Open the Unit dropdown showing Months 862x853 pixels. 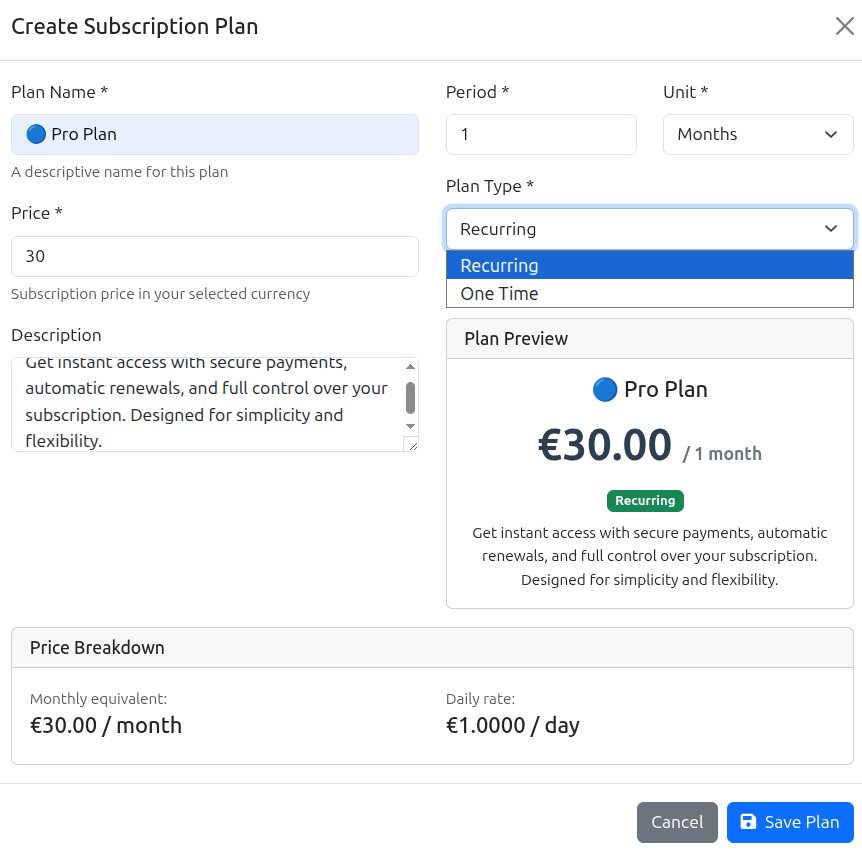(x=757, y=134)
